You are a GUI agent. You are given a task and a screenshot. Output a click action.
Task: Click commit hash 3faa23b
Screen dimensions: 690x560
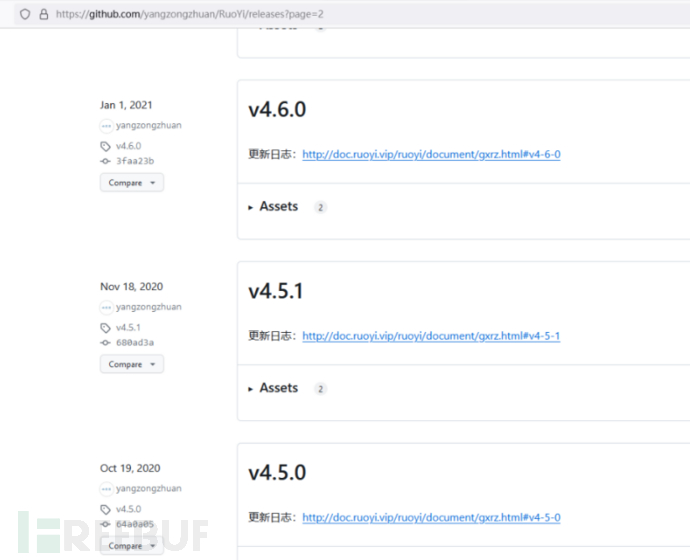tap(135, 161)
